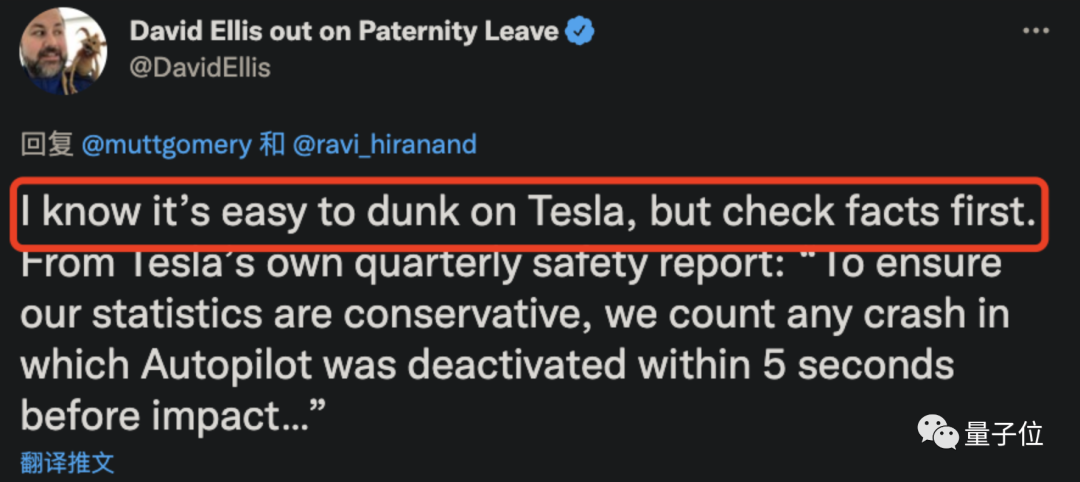This screenshot has width=1080, height=482.
Task: Click the 量子位 watermark text
Action: point(1004,433)
